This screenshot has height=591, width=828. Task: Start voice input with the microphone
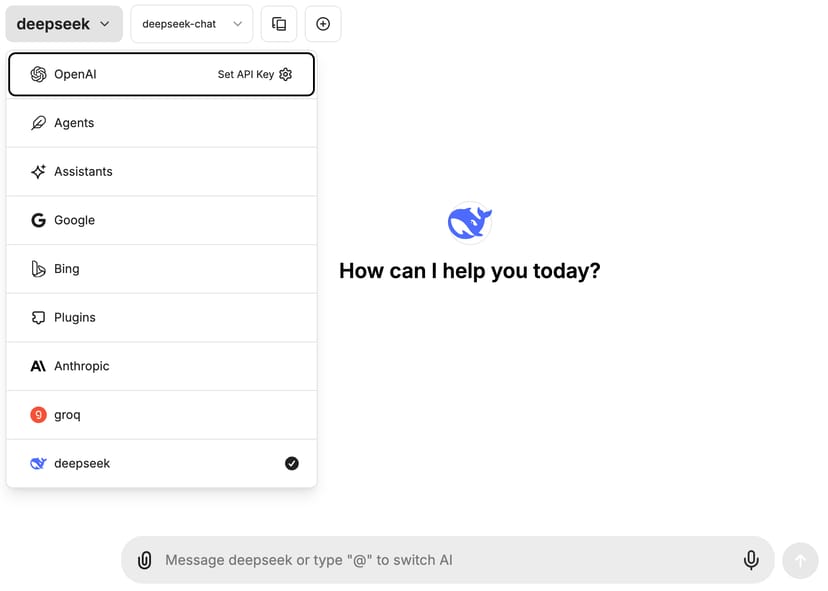pyautogui.click(x=751, y=560)
